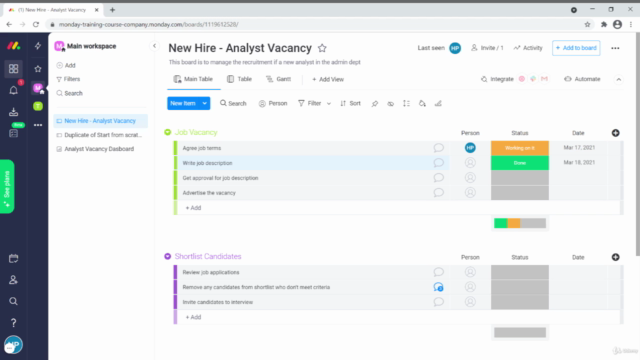Open Filter dropdown chevron

pyautogui.click(x=329, y=104)
